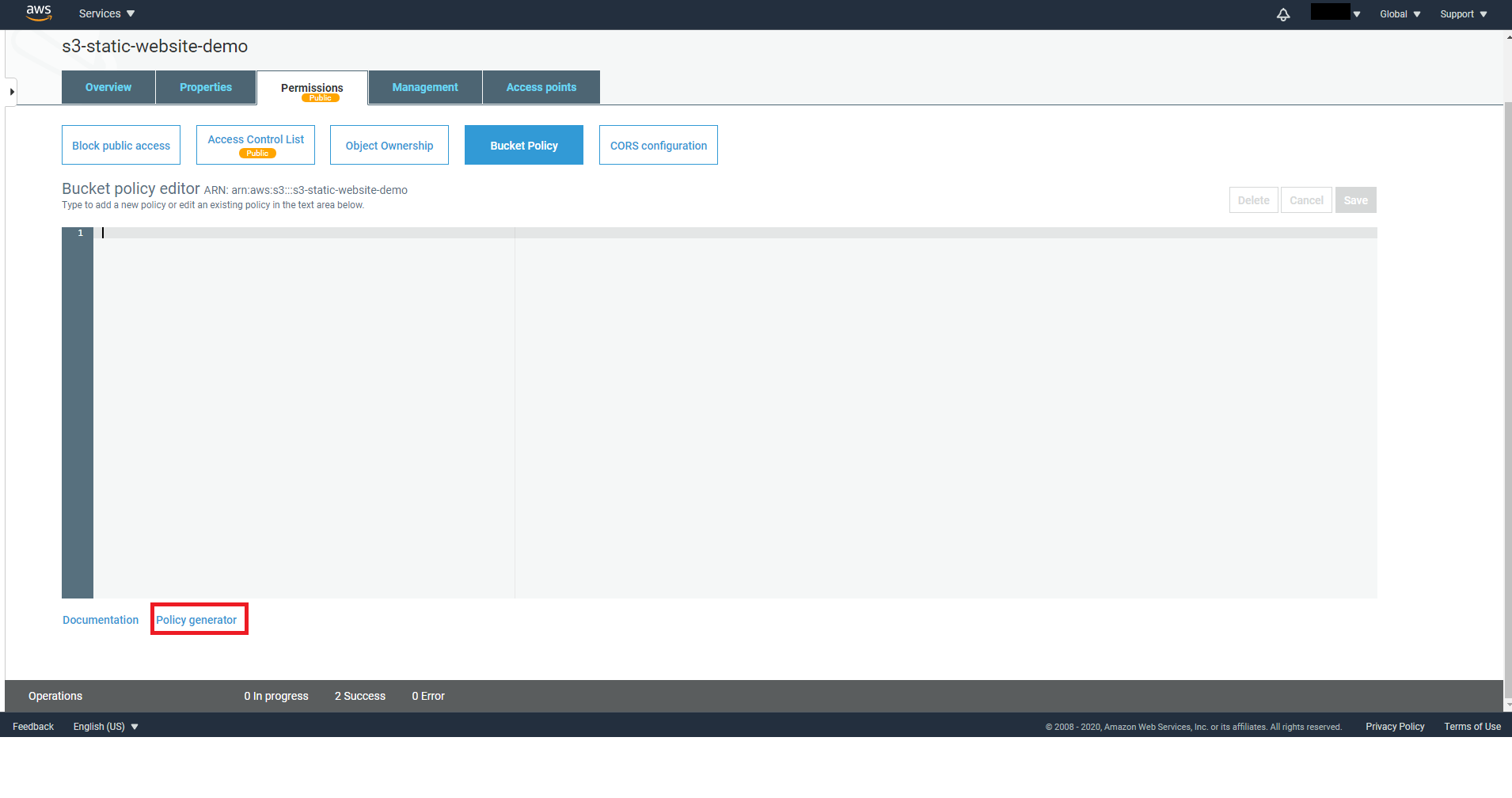The image size is (1512, 798).
Task: Select the Bucket Policy section
Action: [x=524, y=145]
